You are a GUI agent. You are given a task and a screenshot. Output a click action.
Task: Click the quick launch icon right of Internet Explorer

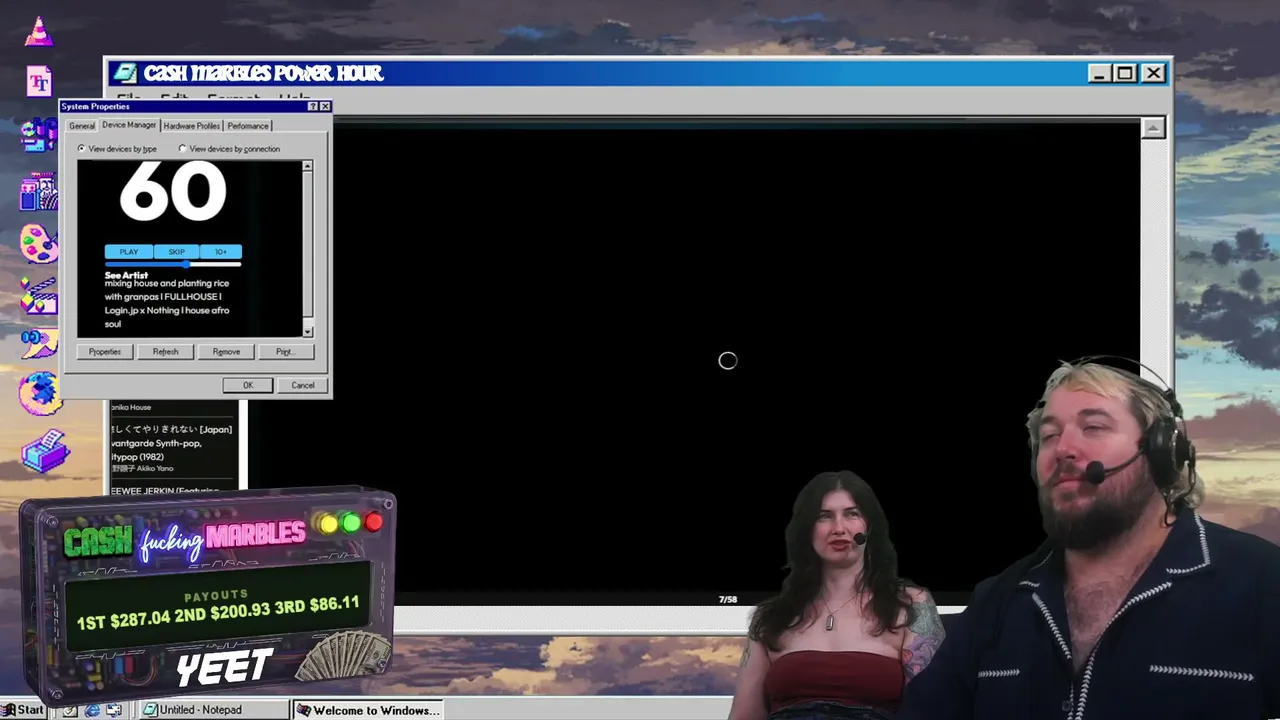tap(114, 710)
